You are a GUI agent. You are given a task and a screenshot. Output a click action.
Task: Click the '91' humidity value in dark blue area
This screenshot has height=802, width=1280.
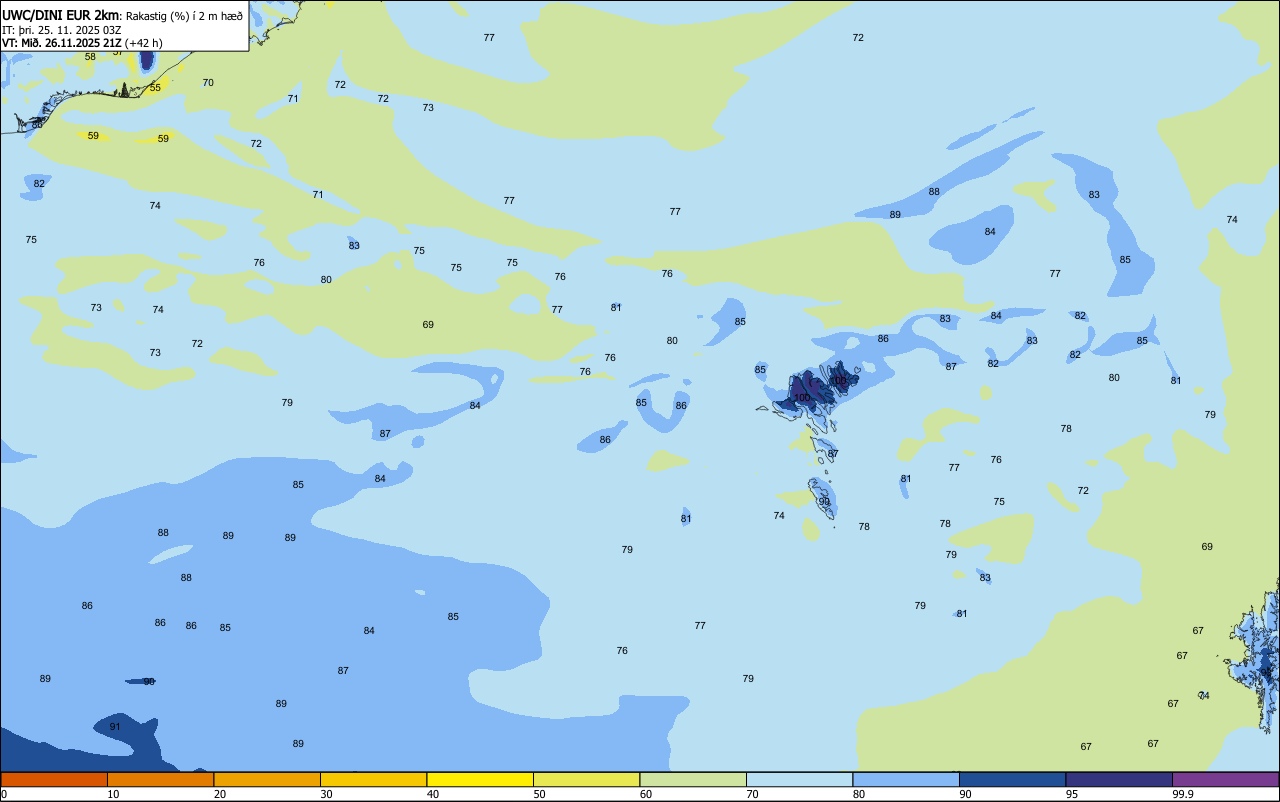click(115, 727)
